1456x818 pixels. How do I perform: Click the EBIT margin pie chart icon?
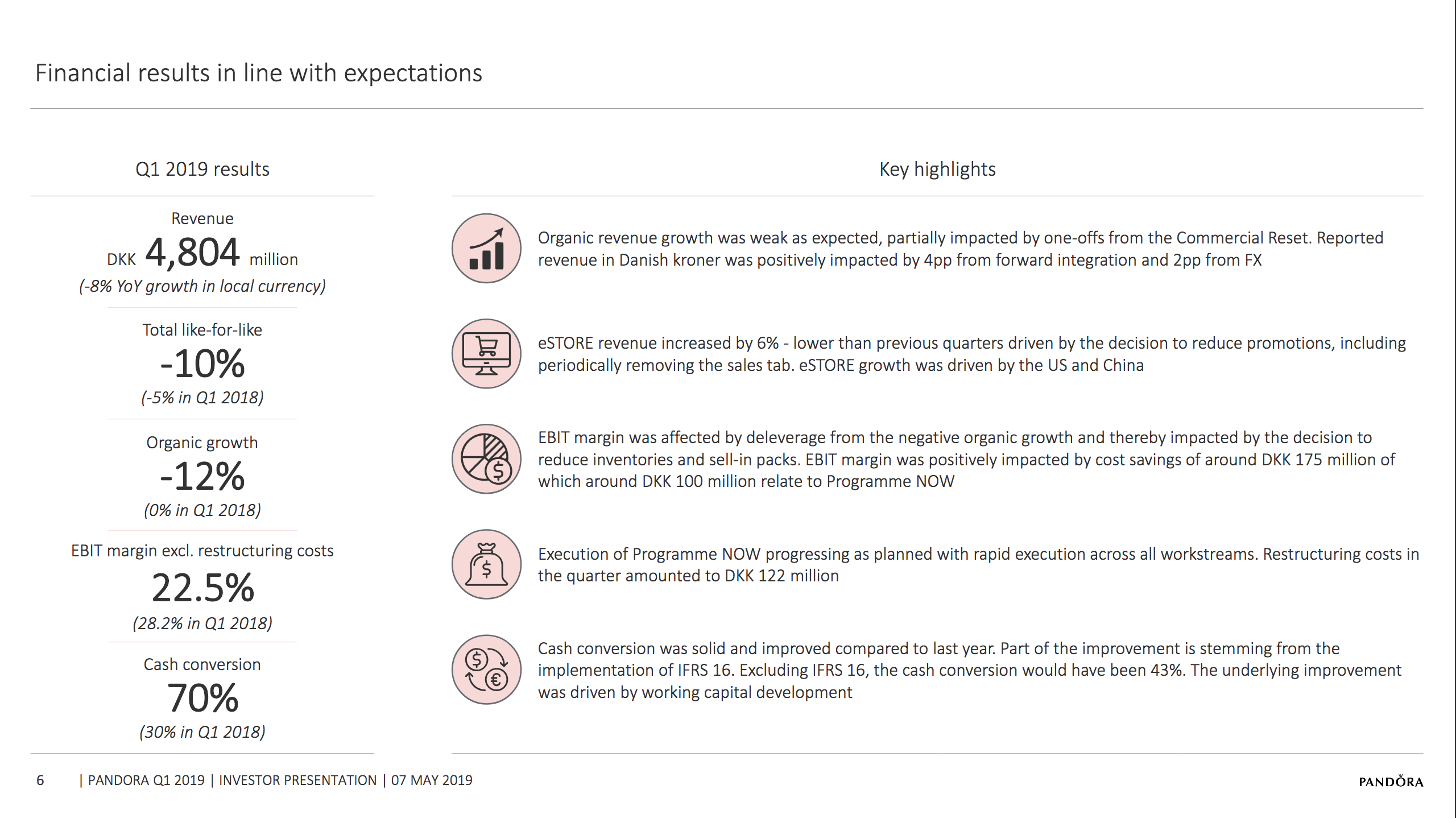click(x=486, y=459)
